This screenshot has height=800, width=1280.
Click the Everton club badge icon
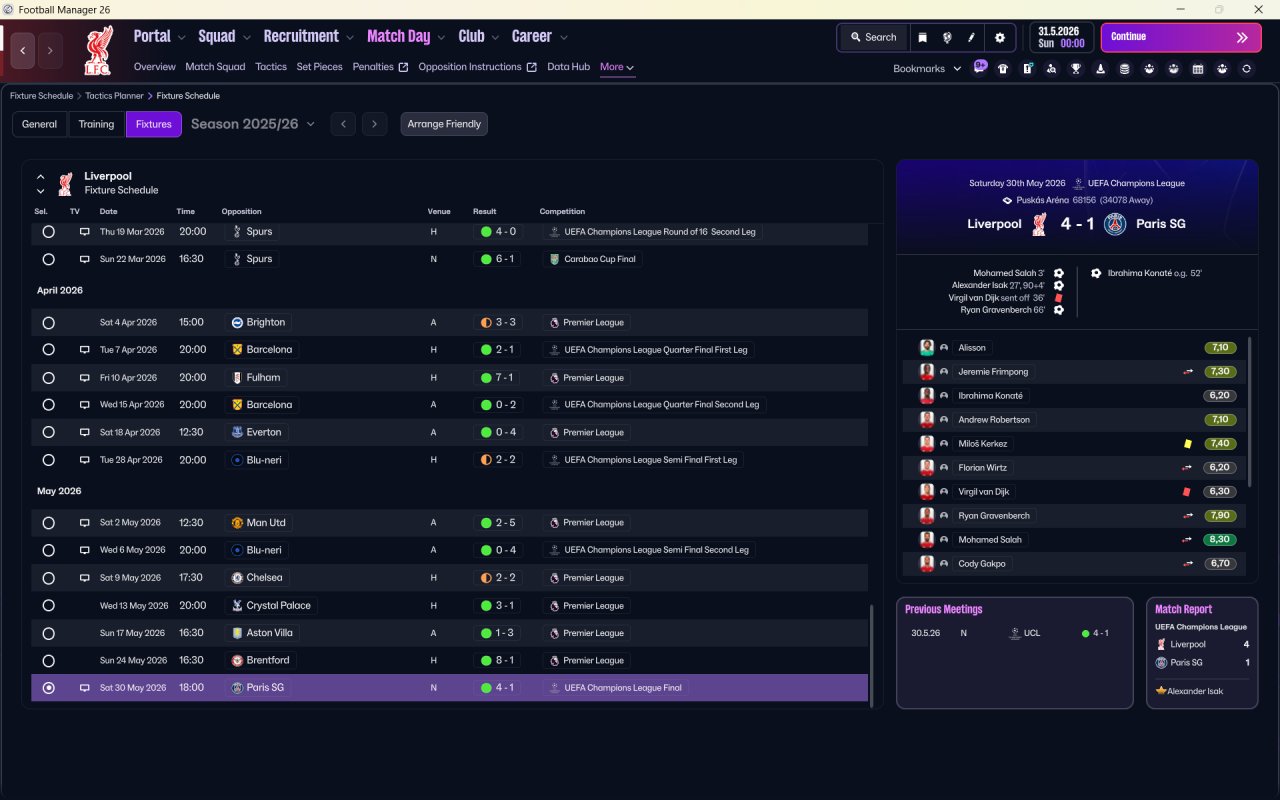point(237,433)
